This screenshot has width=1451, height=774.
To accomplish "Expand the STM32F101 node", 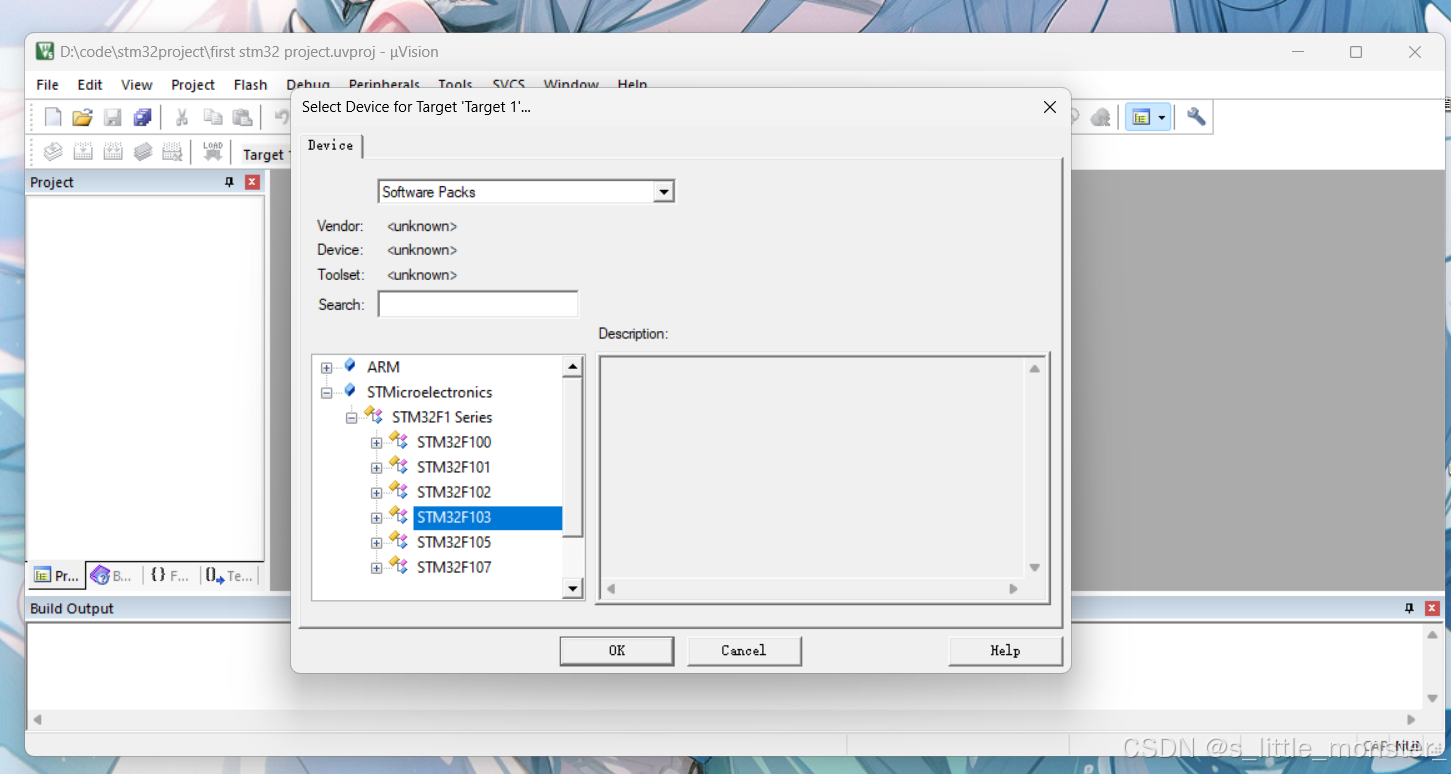I will [x=376, y=468].
